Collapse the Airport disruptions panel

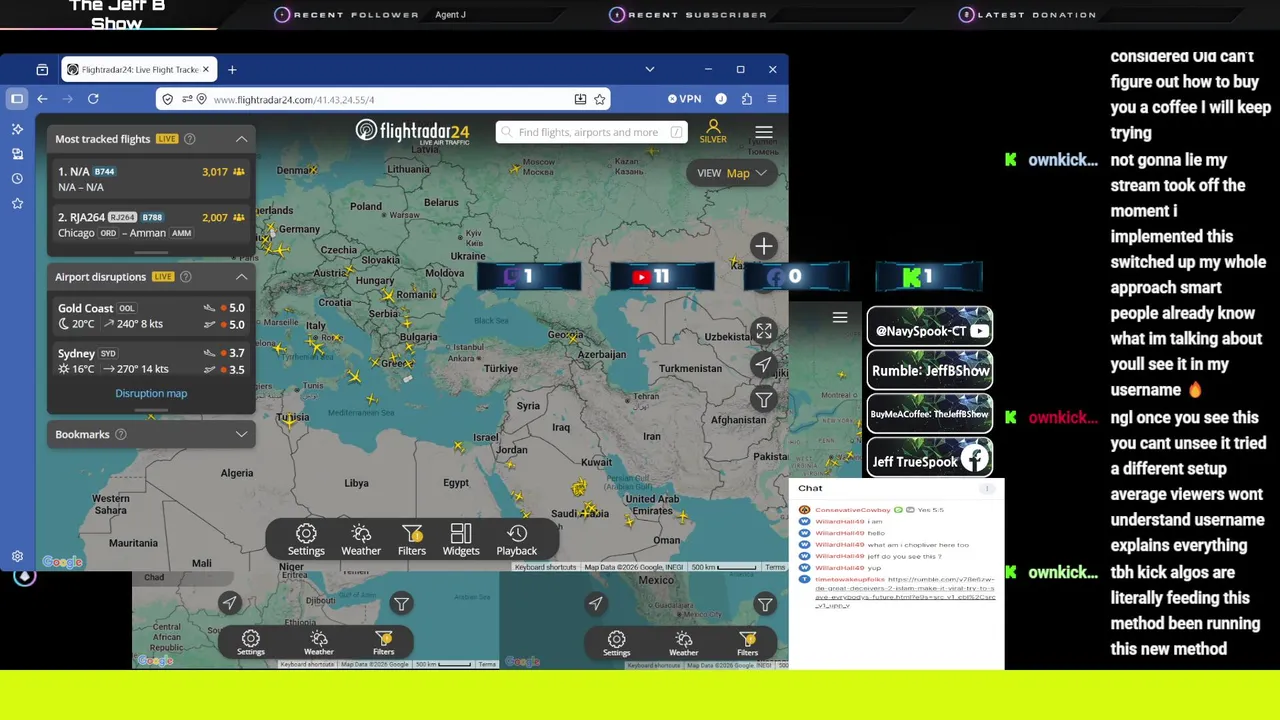click(x=241, y=277)
